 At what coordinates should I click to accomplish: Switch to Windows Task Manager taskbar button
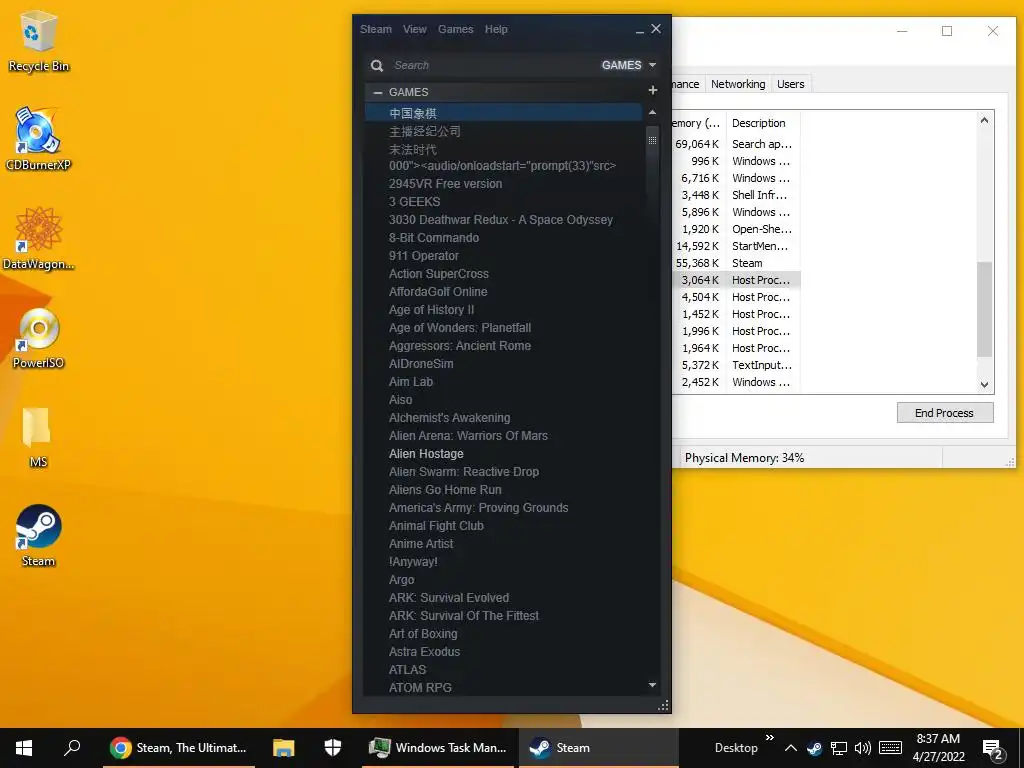click(x=439, y=748)
